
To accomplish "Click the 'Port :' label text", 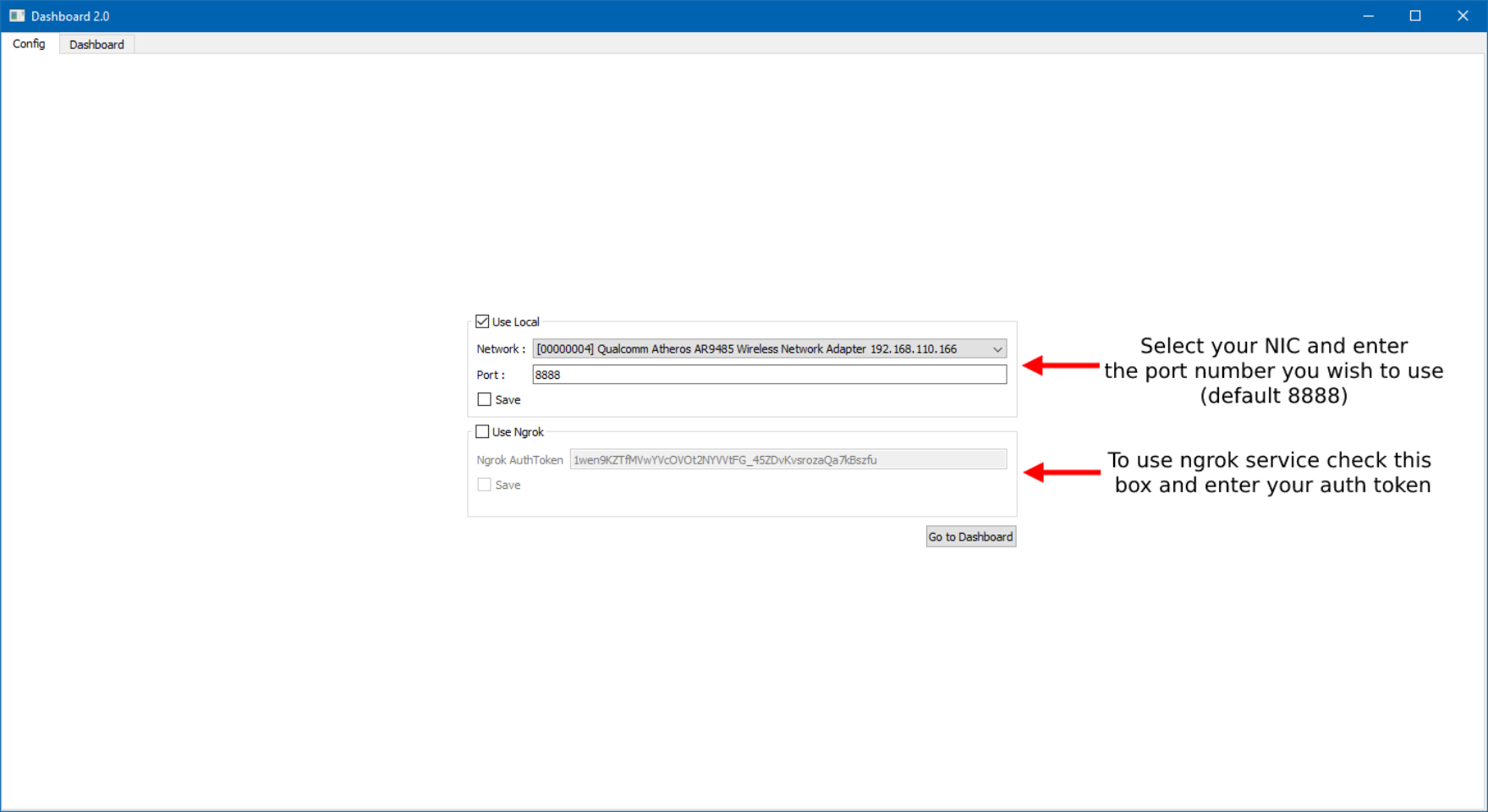I will [491, 375].
